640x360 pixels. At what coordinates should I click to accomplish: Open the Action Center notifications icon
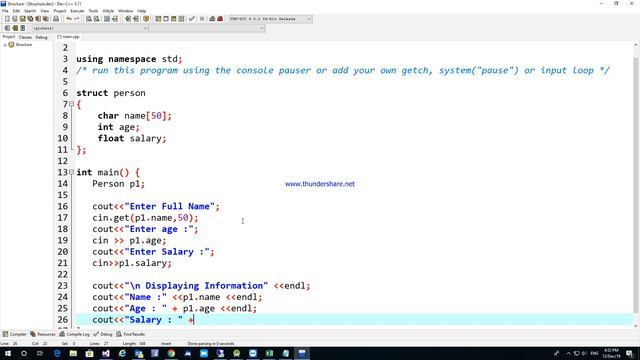(x=629, y=353)
